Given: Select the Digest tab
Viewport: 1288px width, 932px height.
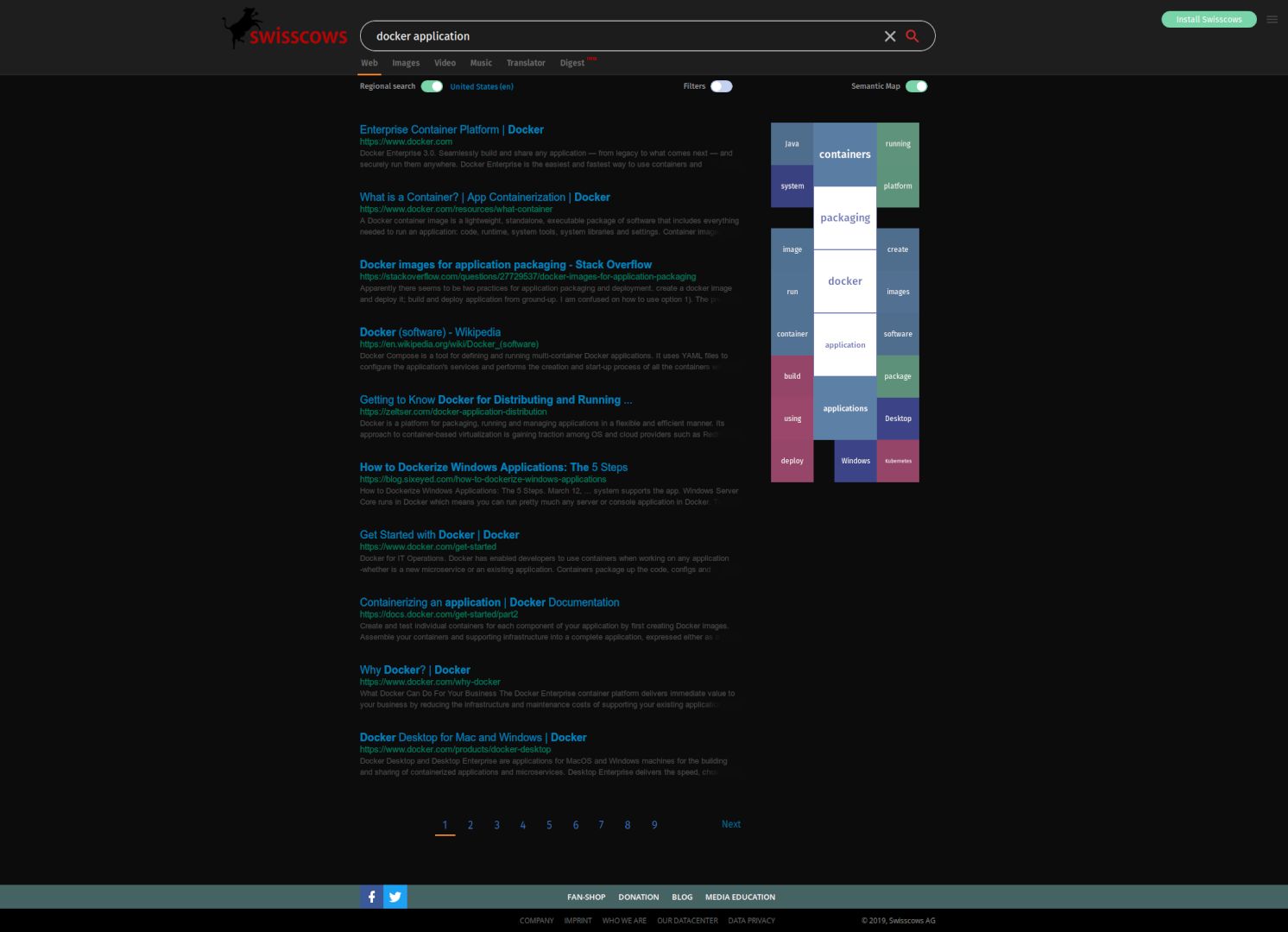Looking at the screenshot, I should (x=571, y=63).
